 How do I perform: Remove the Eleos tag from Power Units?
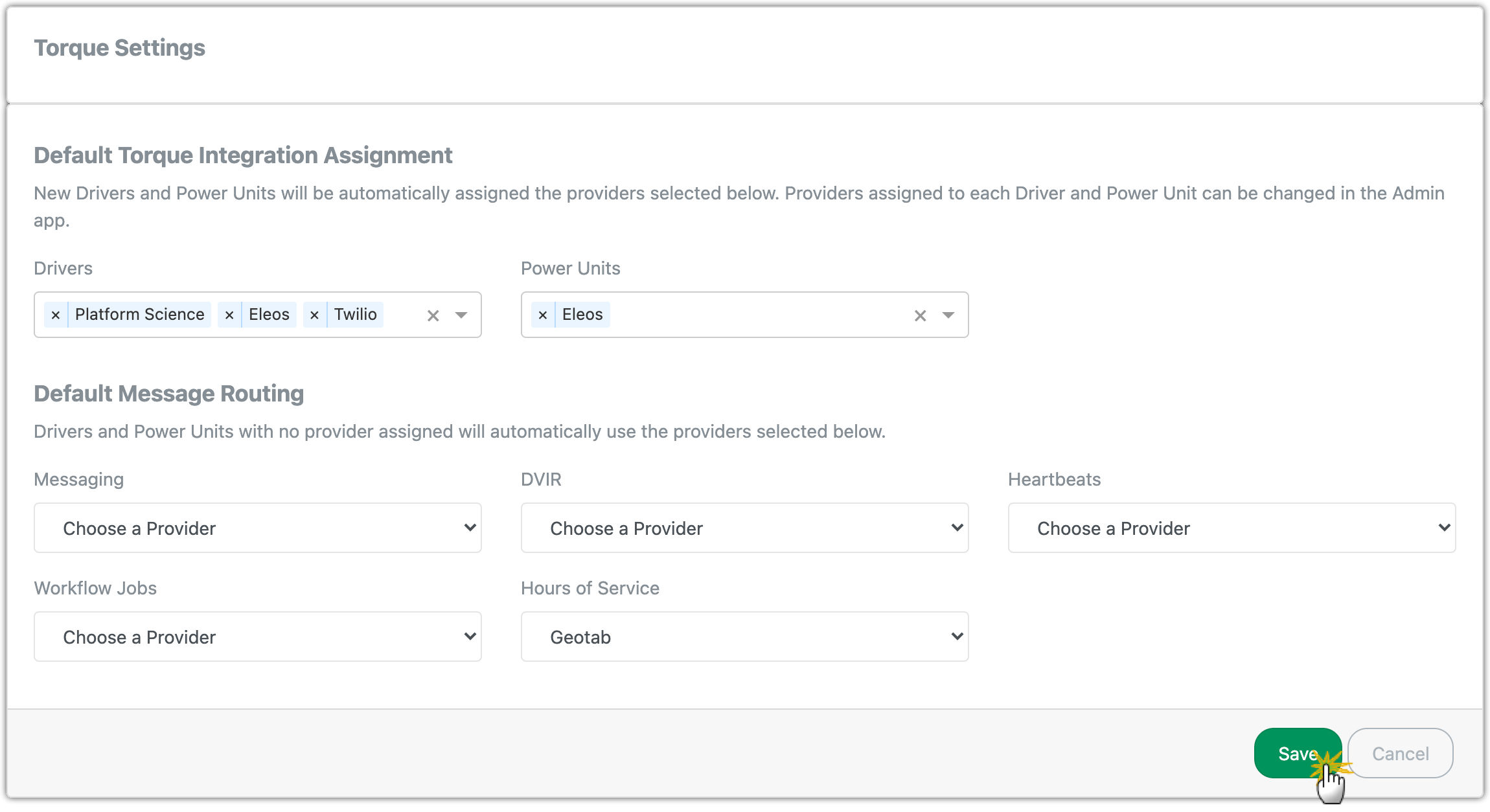pyautogui.click(x=543, y=315)
